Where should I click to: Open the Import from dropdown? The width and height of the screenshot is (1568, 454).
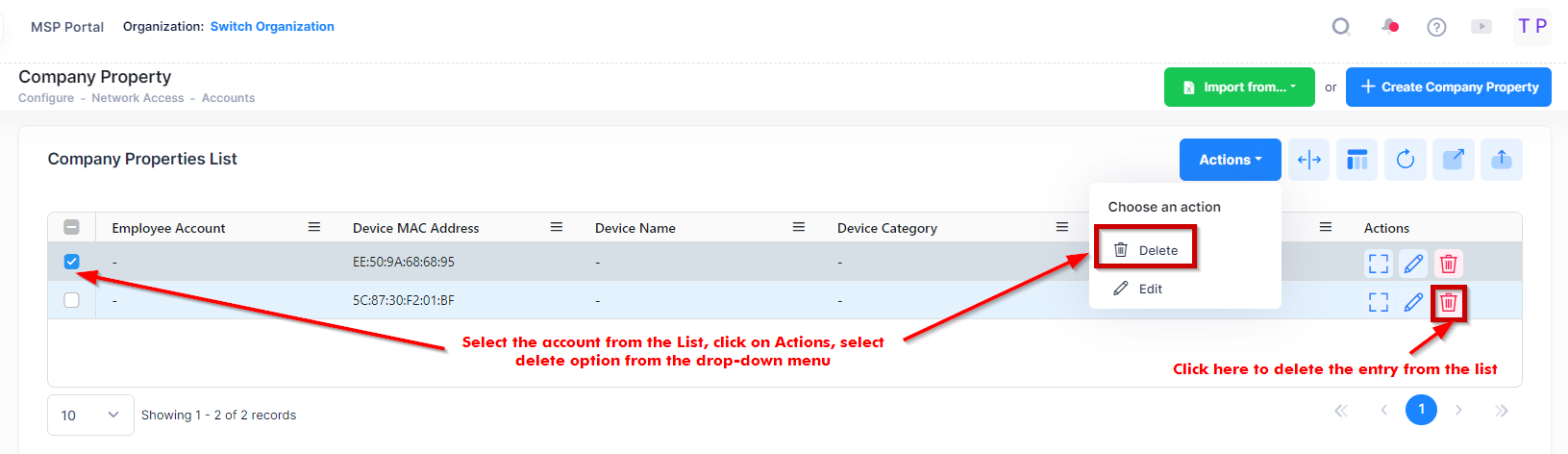[x=1239, y=87]
